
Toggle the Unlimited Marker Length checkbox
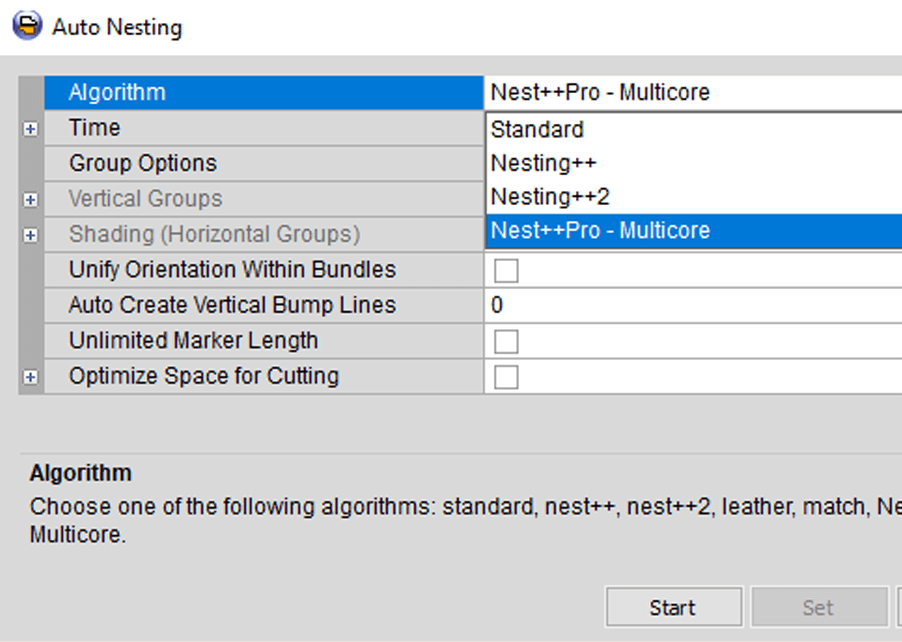click(x=506, y=342)
